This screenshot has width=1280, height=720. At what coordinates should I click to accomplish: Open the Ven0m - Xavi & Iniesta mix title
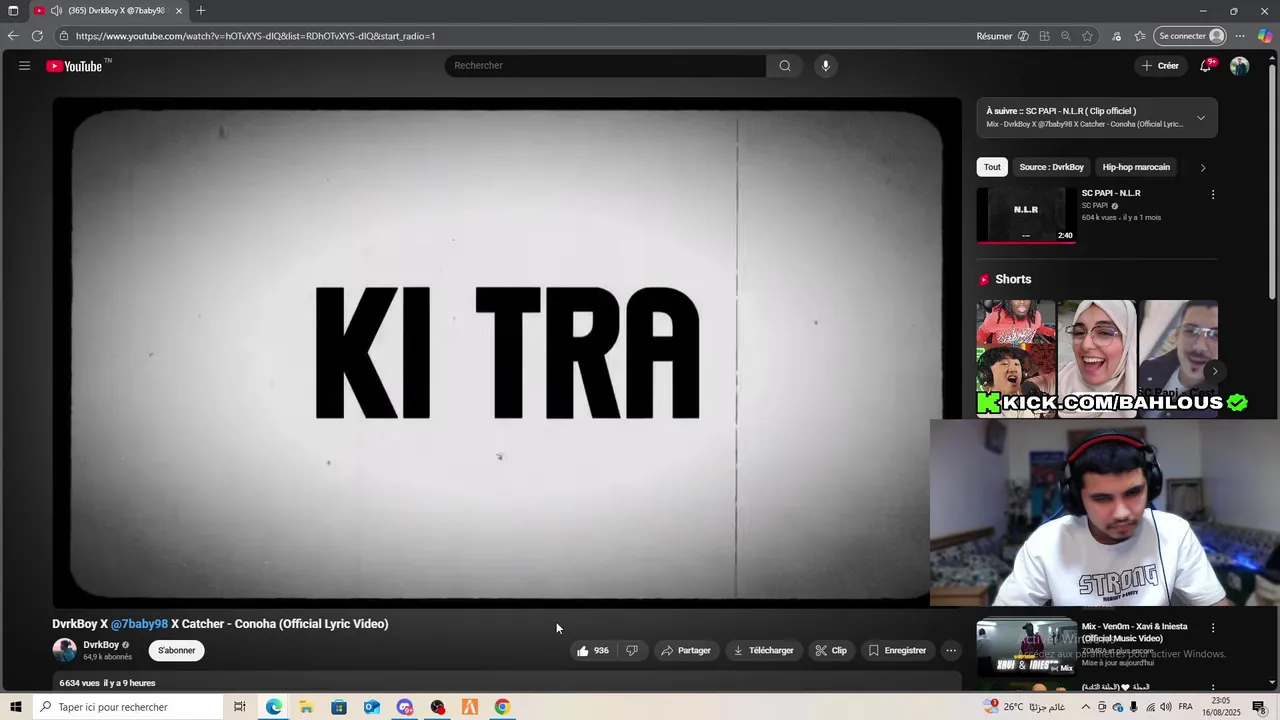1134,633
